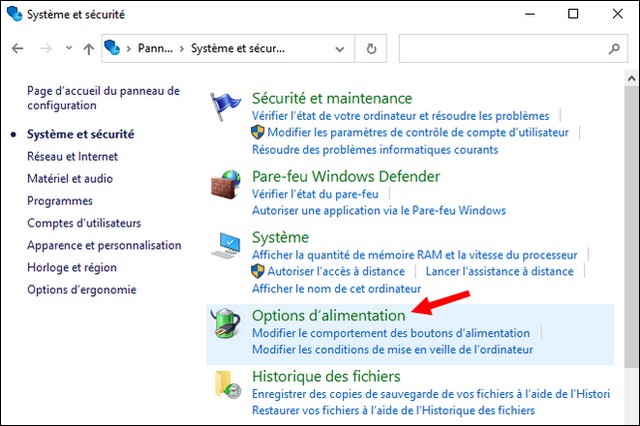Click Autoriser une application via le Pare-feu Windows
Image resolution: width=640 pixels, height=426 pixels.
379,211
